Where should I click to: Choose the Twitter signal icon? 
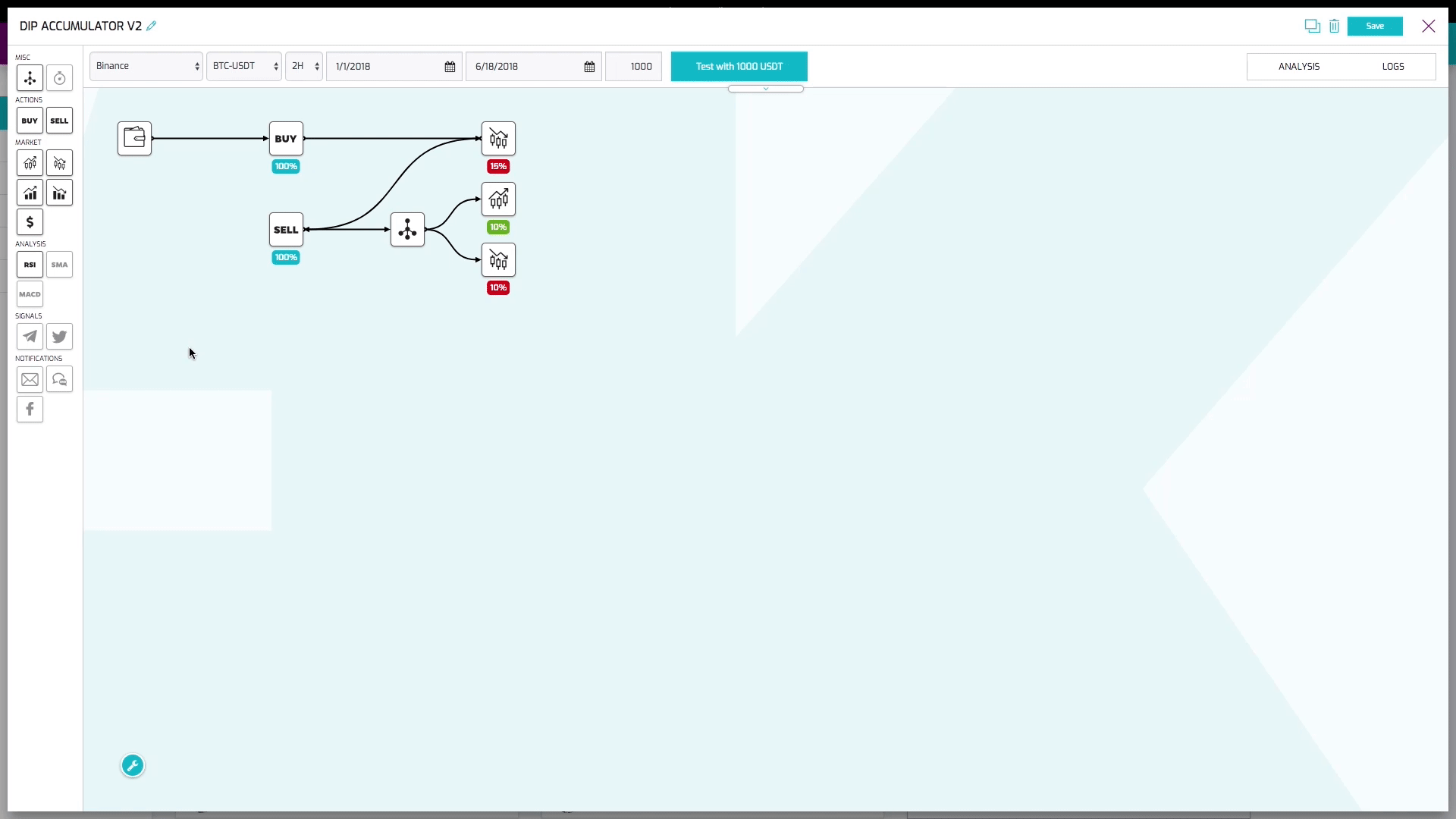pyautogui.click(x=59, y=337)
